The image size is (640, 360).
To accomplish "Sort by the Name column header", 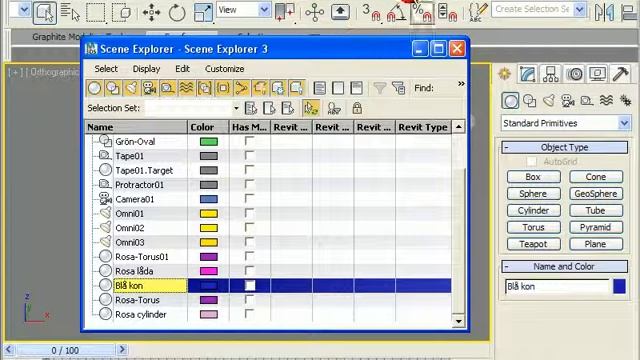I will point(136,127).
